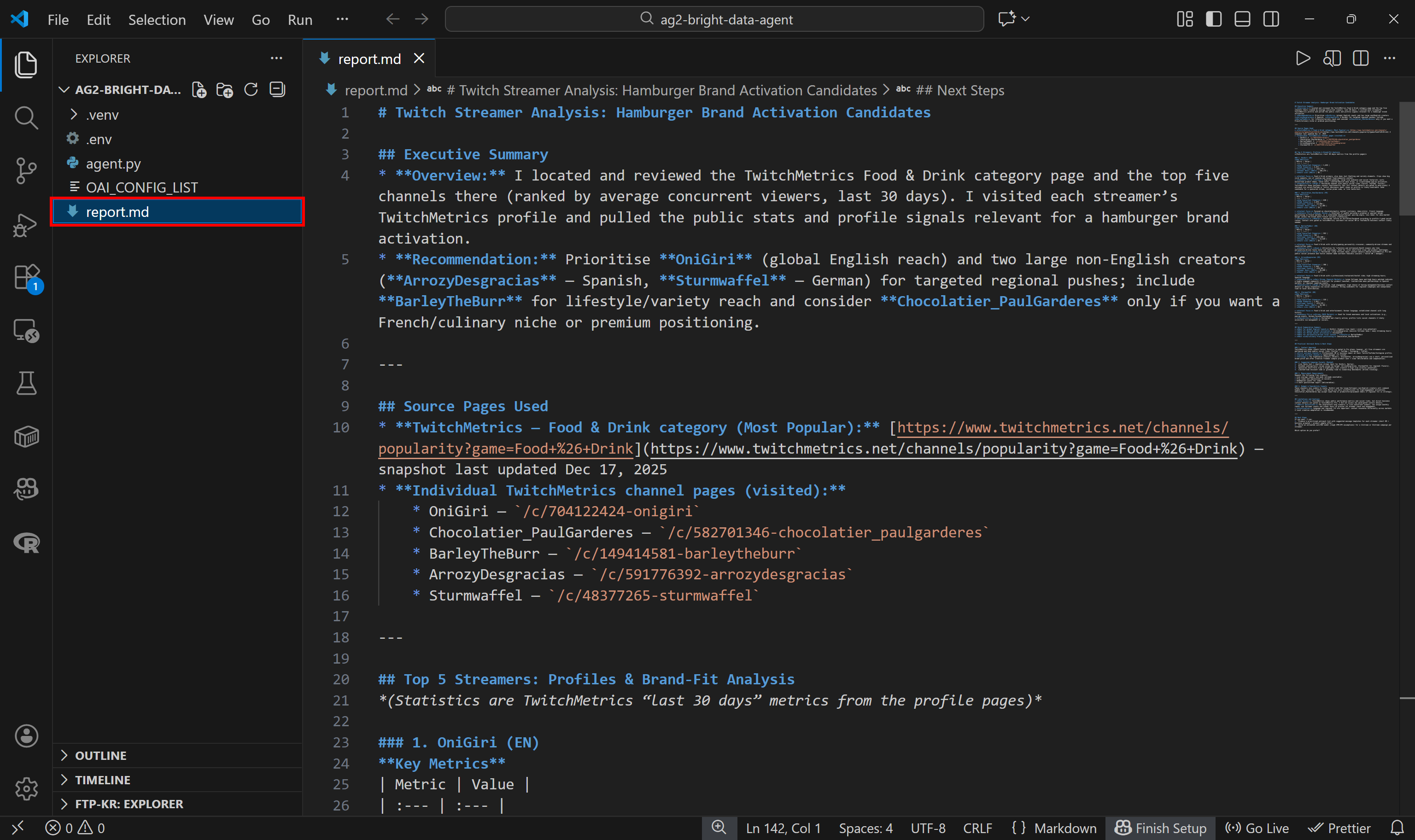Toggle the bottom panel visibility
This screenshot has height=840, width=1415.
coord(1242,19)
